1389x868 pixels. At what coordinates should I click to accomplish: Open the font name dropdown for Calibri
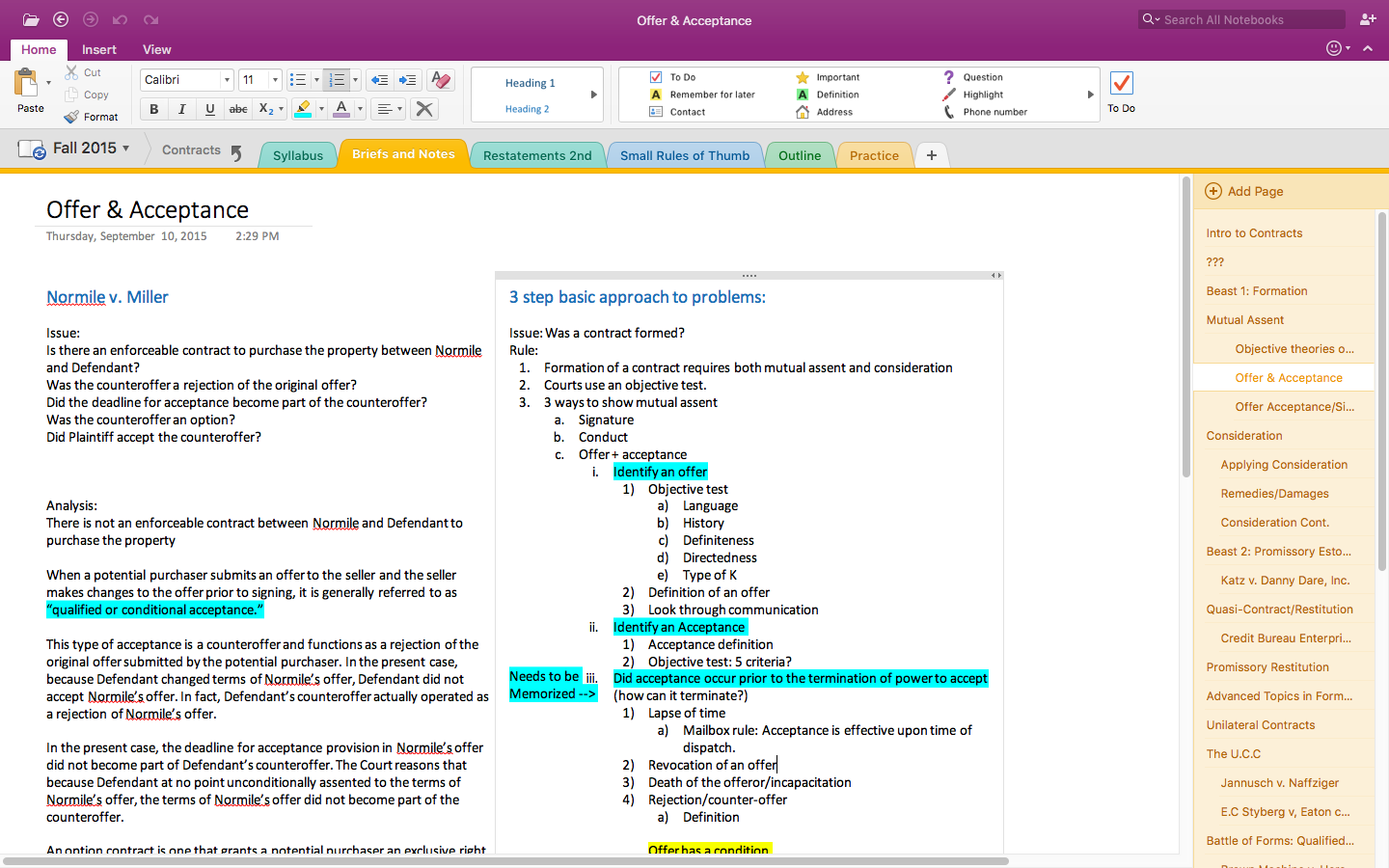point(227,80)
